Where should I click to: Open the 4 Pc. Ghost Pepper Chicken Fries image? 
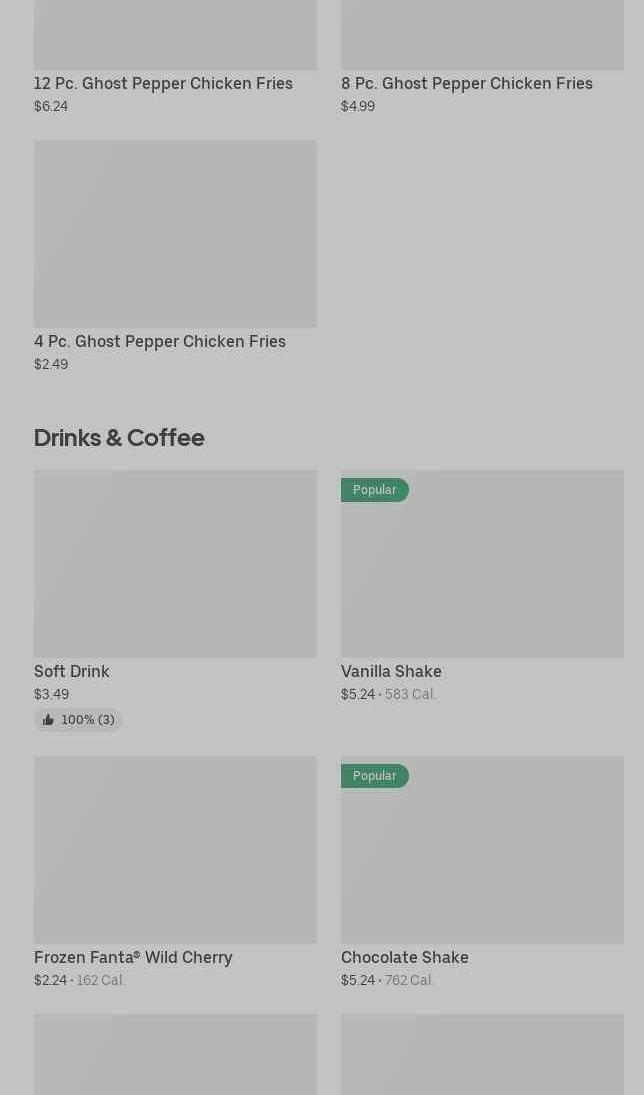[x=175, y=234]
